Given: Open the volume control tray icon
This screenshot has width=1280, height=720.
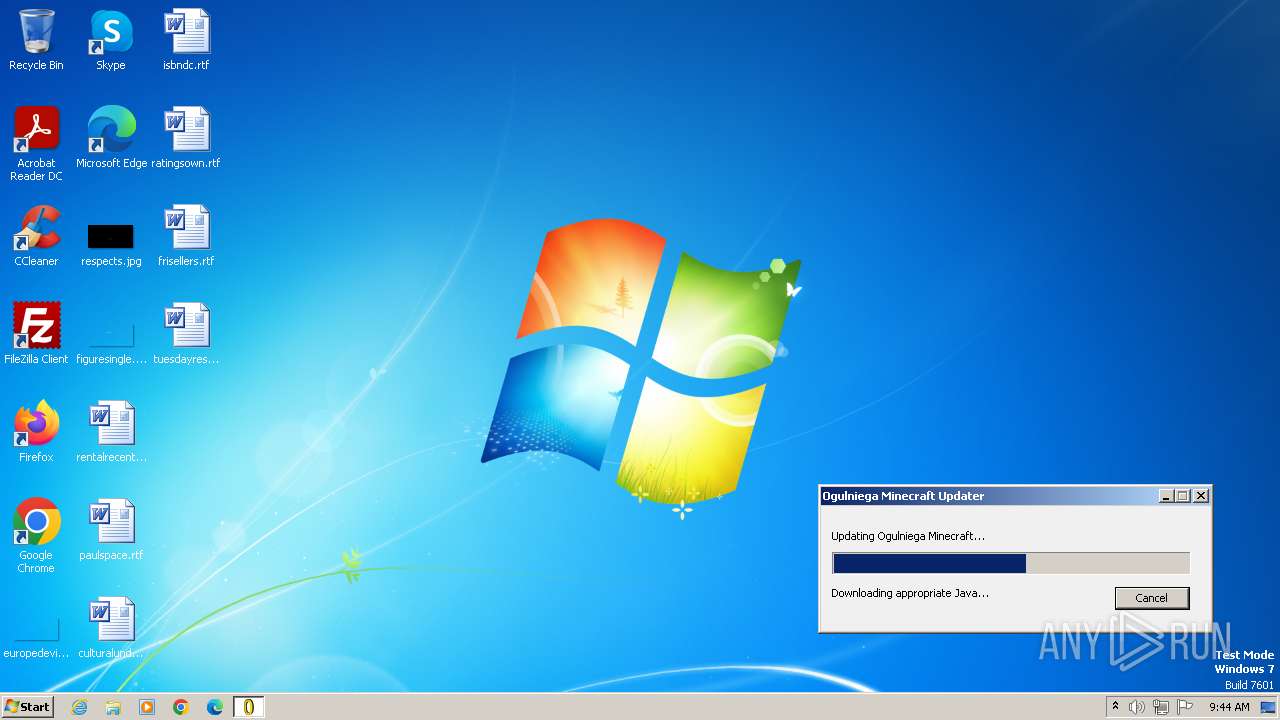Looking at the screenshot, I should [1137, 707].
